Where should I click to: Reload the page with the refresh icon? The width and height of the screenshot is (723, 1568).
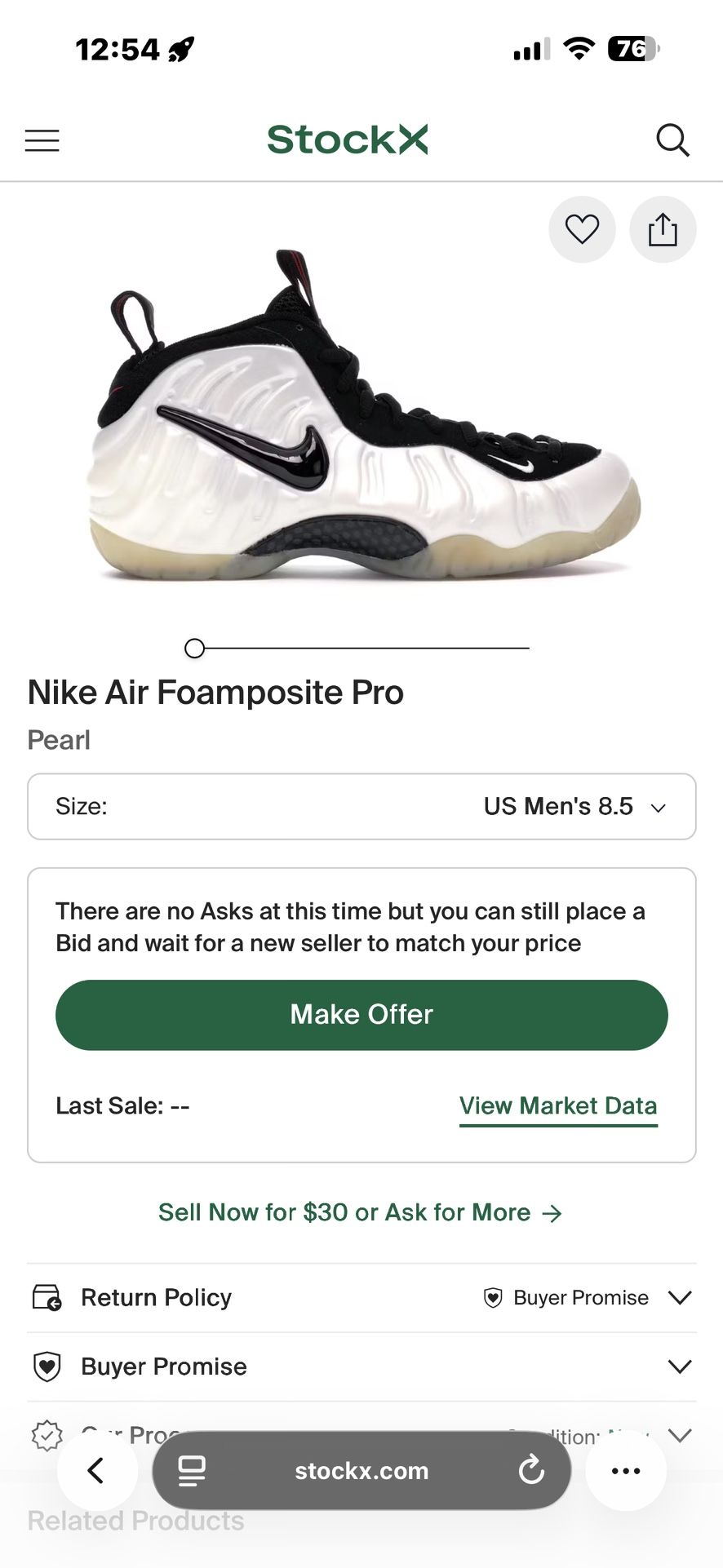pyautogui.click(x=531, y=1471)
